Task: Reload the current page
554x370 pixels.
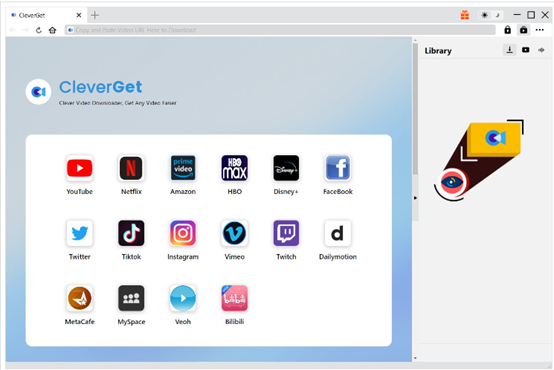Action: [x=39, y=30]
